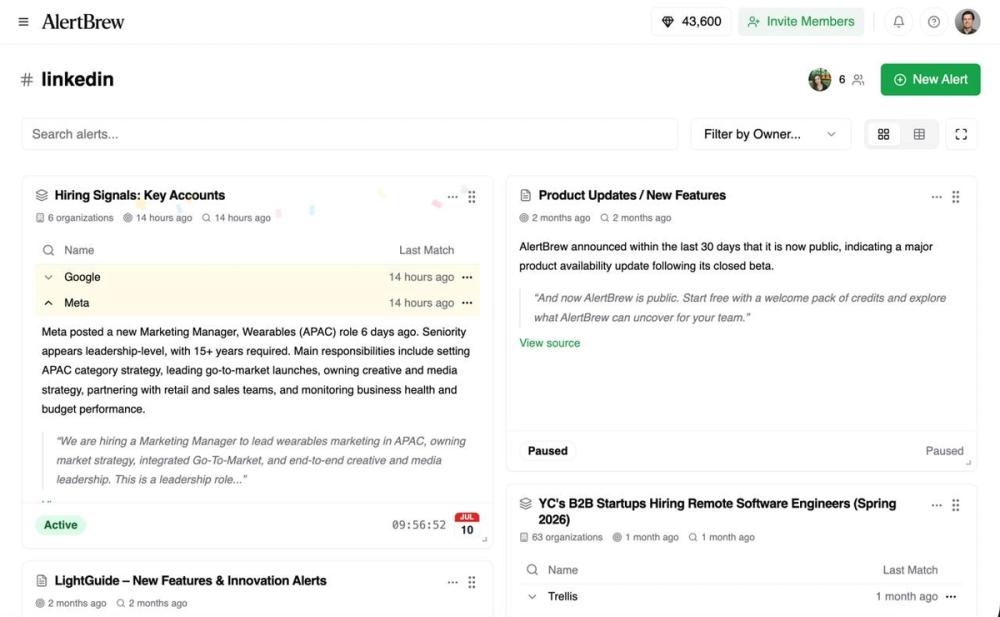Open more options for the Google row
1000x617 pixels.
point(467,277)
